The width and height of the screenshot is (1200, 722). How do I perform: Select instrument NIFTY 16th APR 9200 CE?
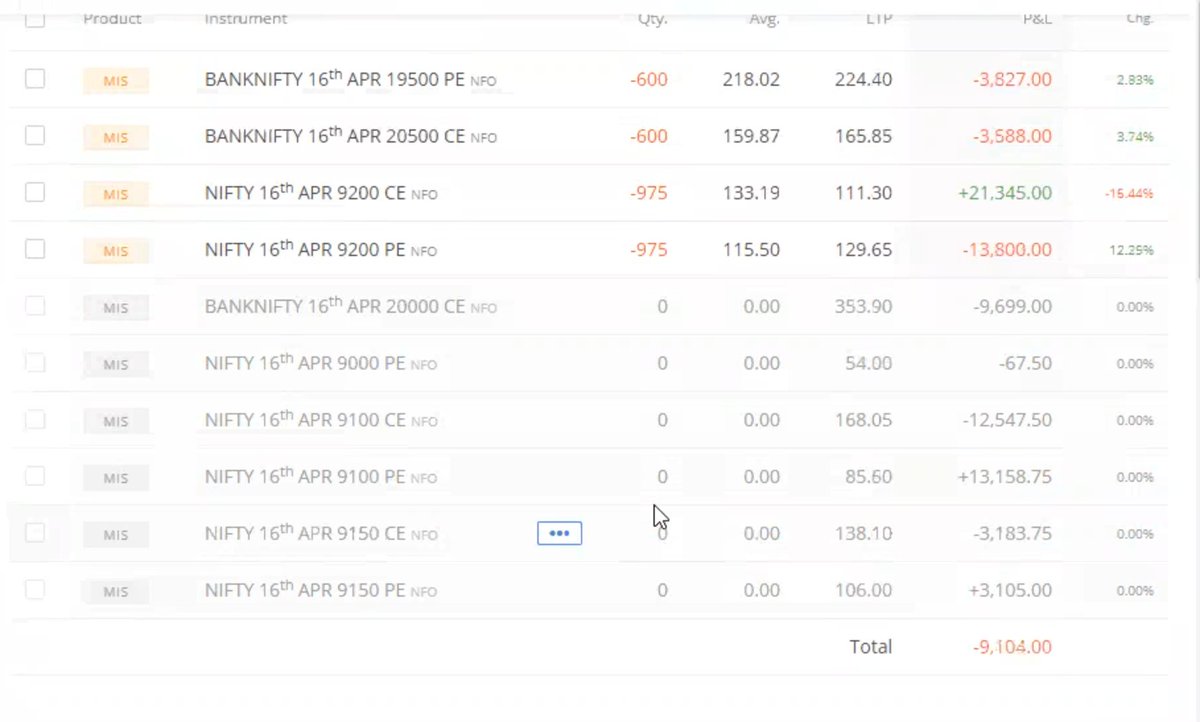(321, 192)
